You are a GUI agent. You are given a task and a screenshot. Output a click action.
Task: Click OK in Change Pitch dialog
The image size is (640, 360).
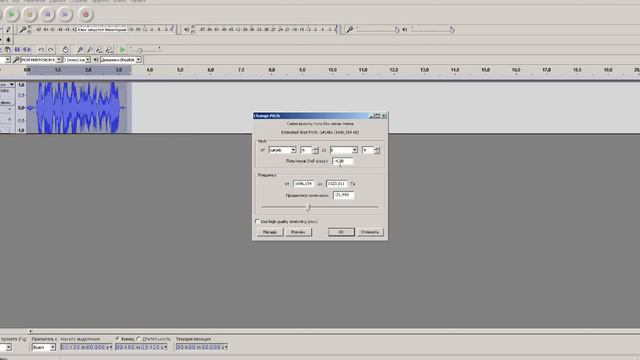click(341, 232)
